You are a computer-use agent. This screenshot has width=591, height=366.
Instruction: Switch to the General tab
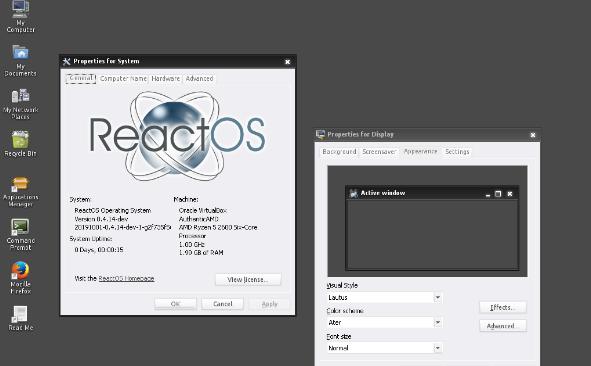pyautogui.click(x=81, y=78)
